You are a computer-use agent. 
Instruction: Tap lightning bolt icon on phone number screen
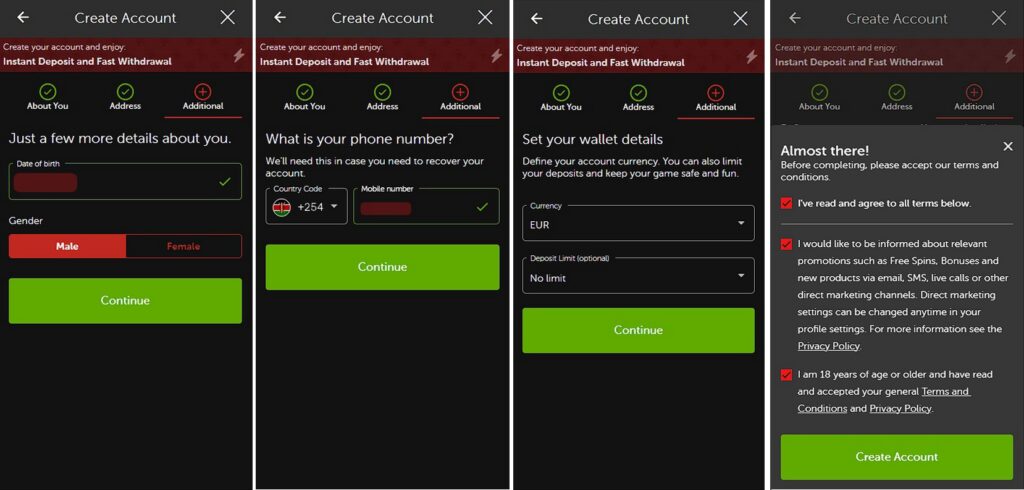(494, 55)
